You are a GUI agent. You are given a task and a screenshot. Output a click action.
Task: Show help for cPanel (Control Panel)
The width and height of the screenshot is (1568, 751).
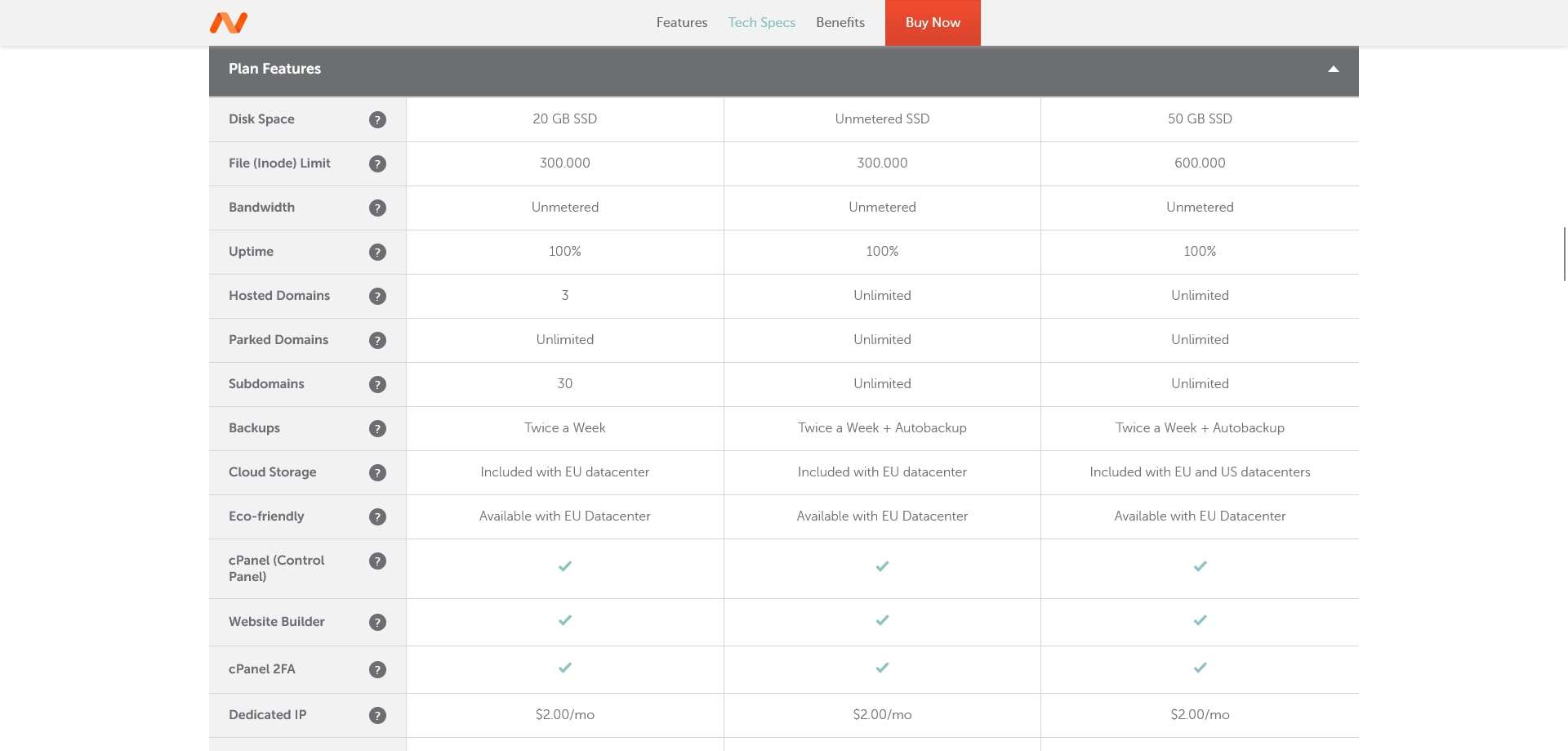click(x=377, y=561)
